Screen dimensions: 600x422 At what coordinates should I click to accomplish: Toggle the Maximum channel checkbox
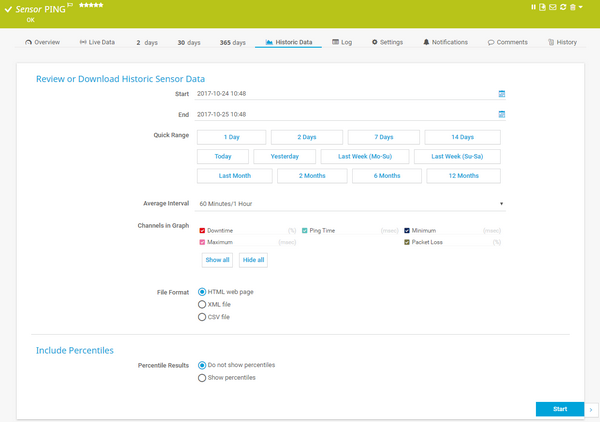(202, 242)
